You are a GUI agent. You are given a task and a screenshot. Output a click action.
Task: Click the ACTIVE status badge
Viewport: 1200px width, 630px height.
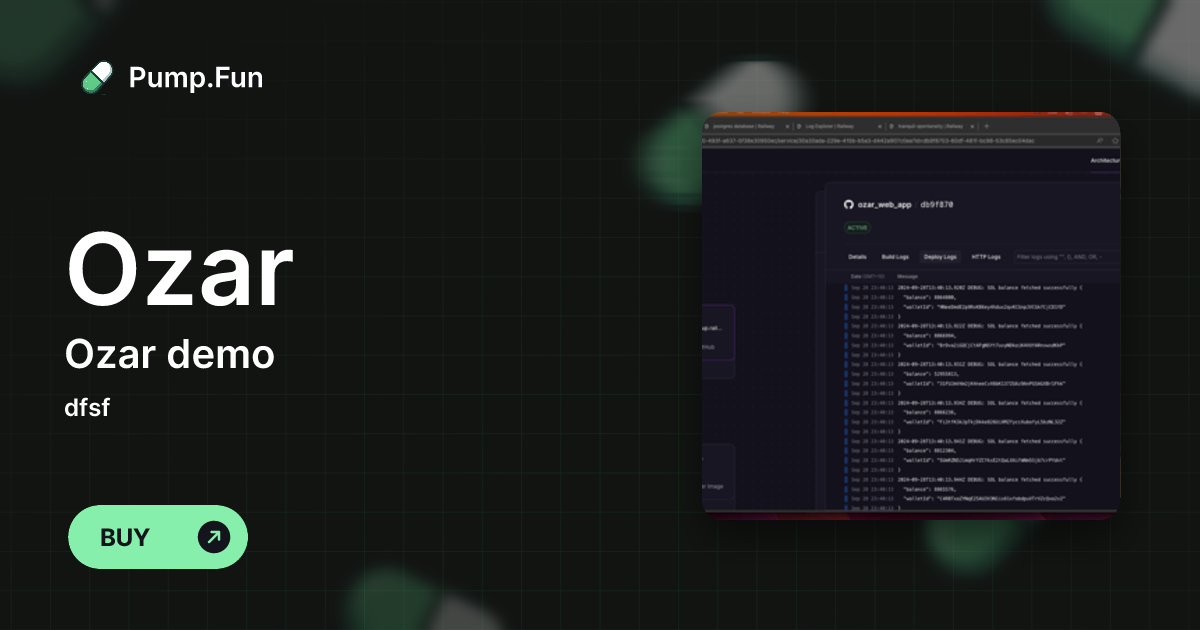click(858, 228)
